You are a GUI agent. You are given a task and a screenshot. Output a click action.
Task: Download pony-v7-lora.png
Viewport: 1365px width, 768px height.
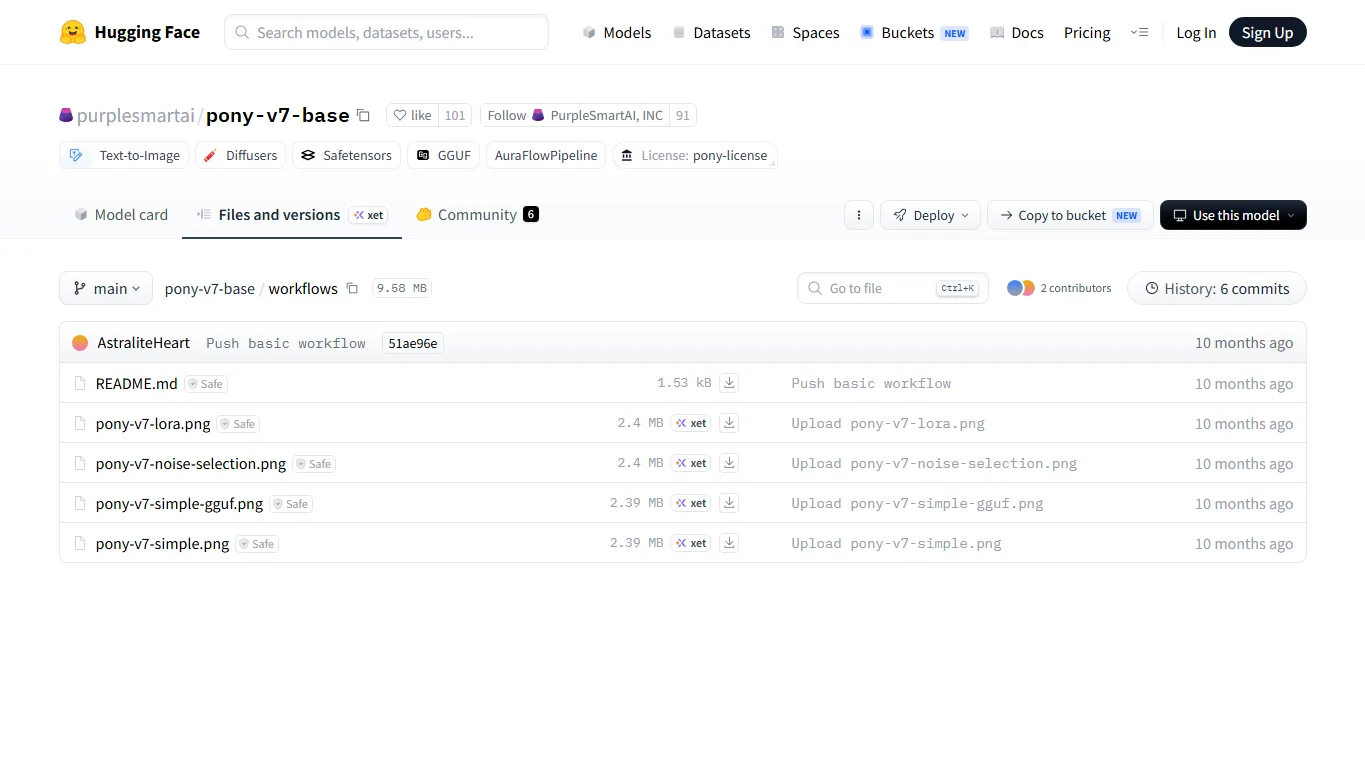pos(730,423)
